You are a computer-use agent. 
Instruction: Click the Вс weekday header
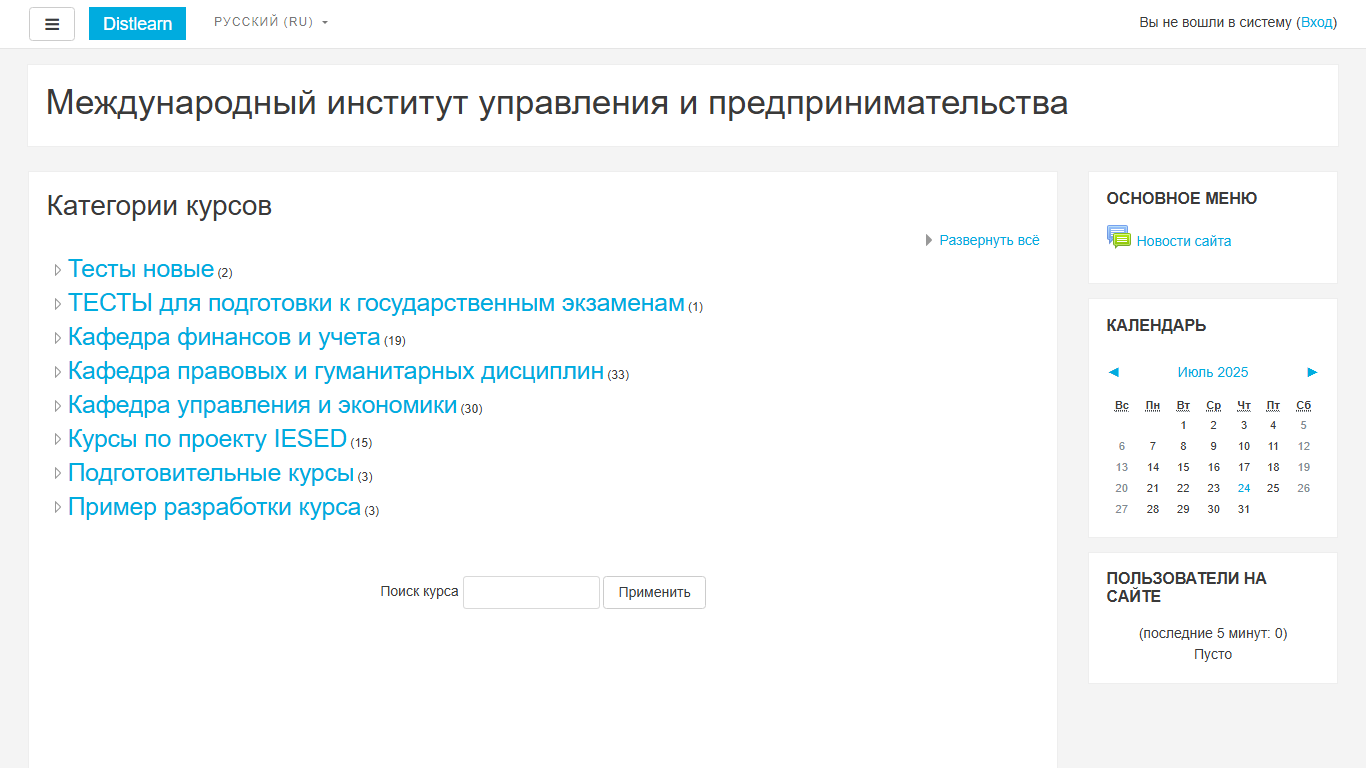pos(1122,405)
